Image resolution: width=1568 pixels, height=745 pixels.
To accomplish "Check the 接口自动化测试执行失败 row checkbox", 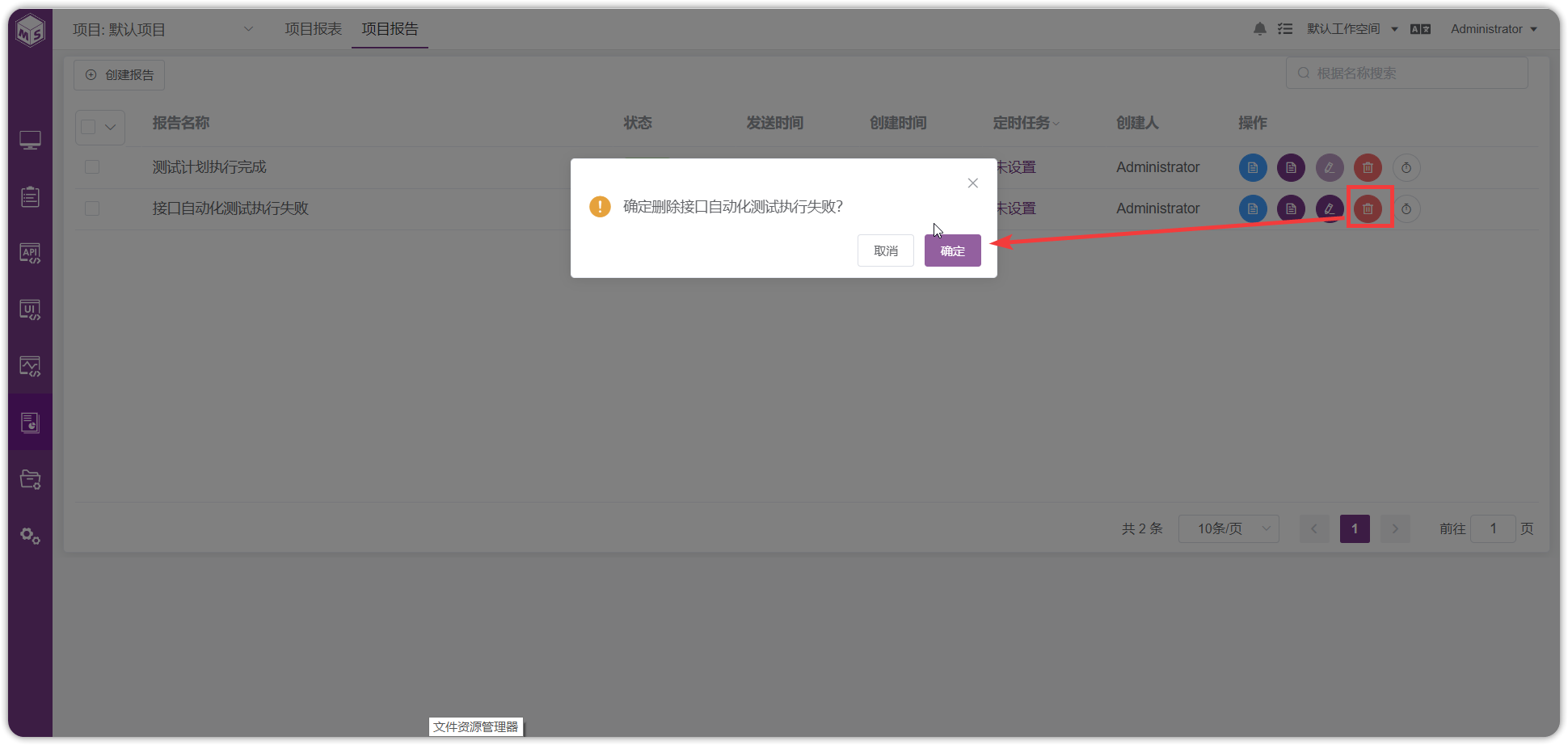I will click(92, 208).
